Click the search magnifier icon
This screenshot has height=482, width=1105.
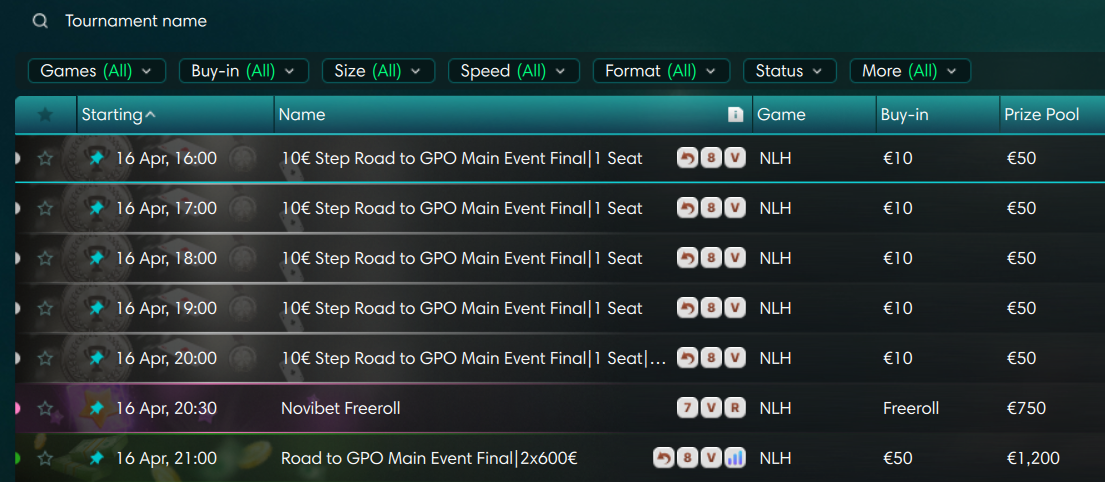click(40, 21)
